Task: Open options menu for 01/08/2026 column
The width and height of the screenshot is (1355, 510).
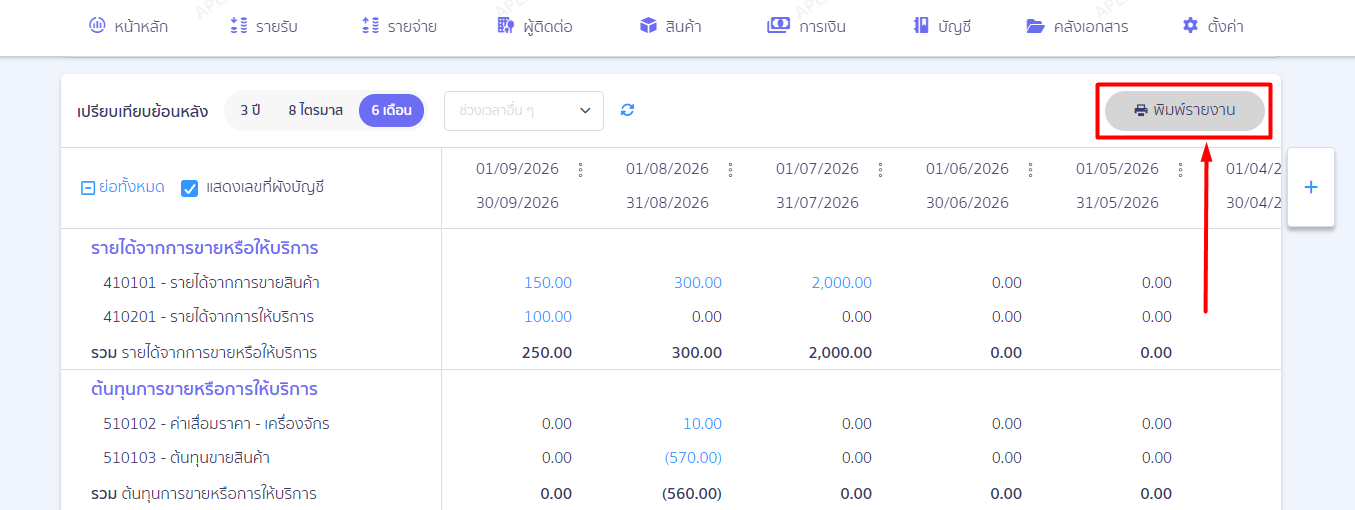Action: (730, 170)
